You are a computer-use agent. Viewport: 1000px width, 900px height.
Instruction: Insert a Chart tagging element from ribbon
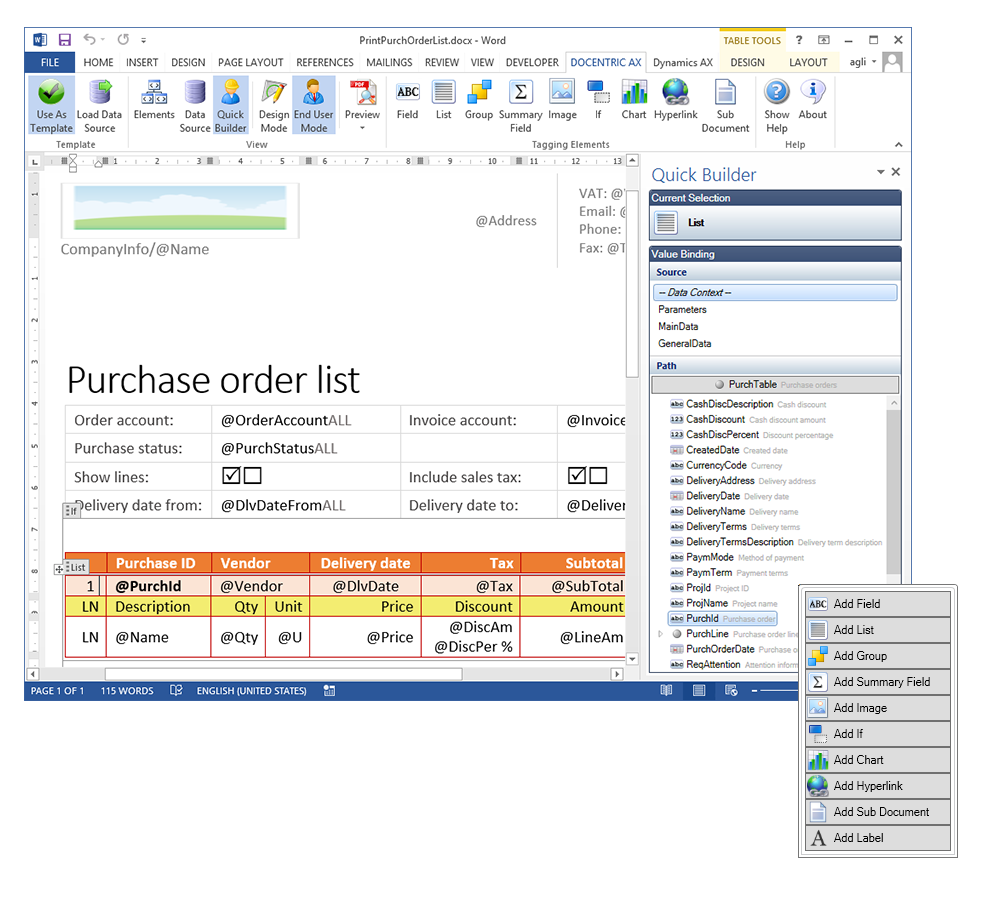click(634, 100)
